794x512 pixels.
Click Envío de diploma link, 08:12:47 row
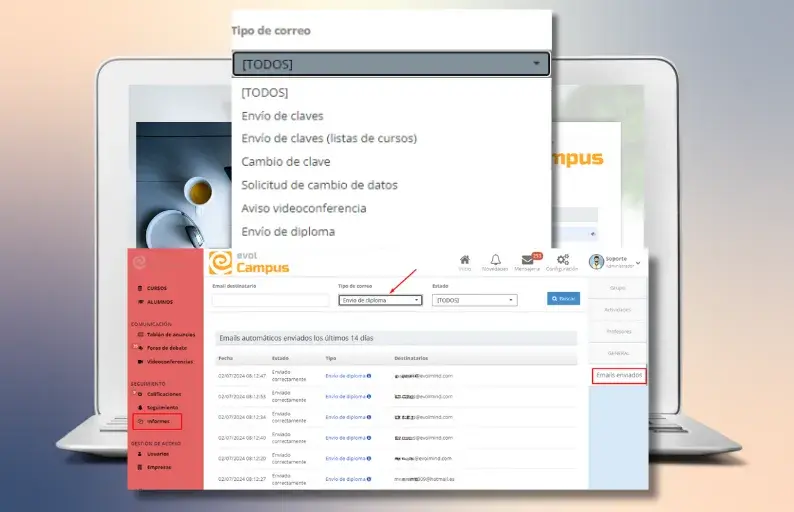point(345,376)
